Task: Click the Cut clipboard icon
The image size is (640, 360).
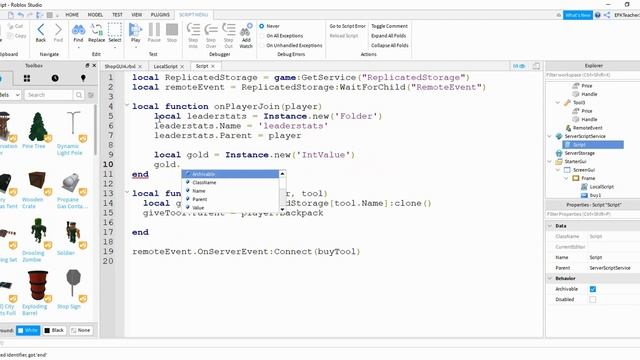Action: [11, 26]
